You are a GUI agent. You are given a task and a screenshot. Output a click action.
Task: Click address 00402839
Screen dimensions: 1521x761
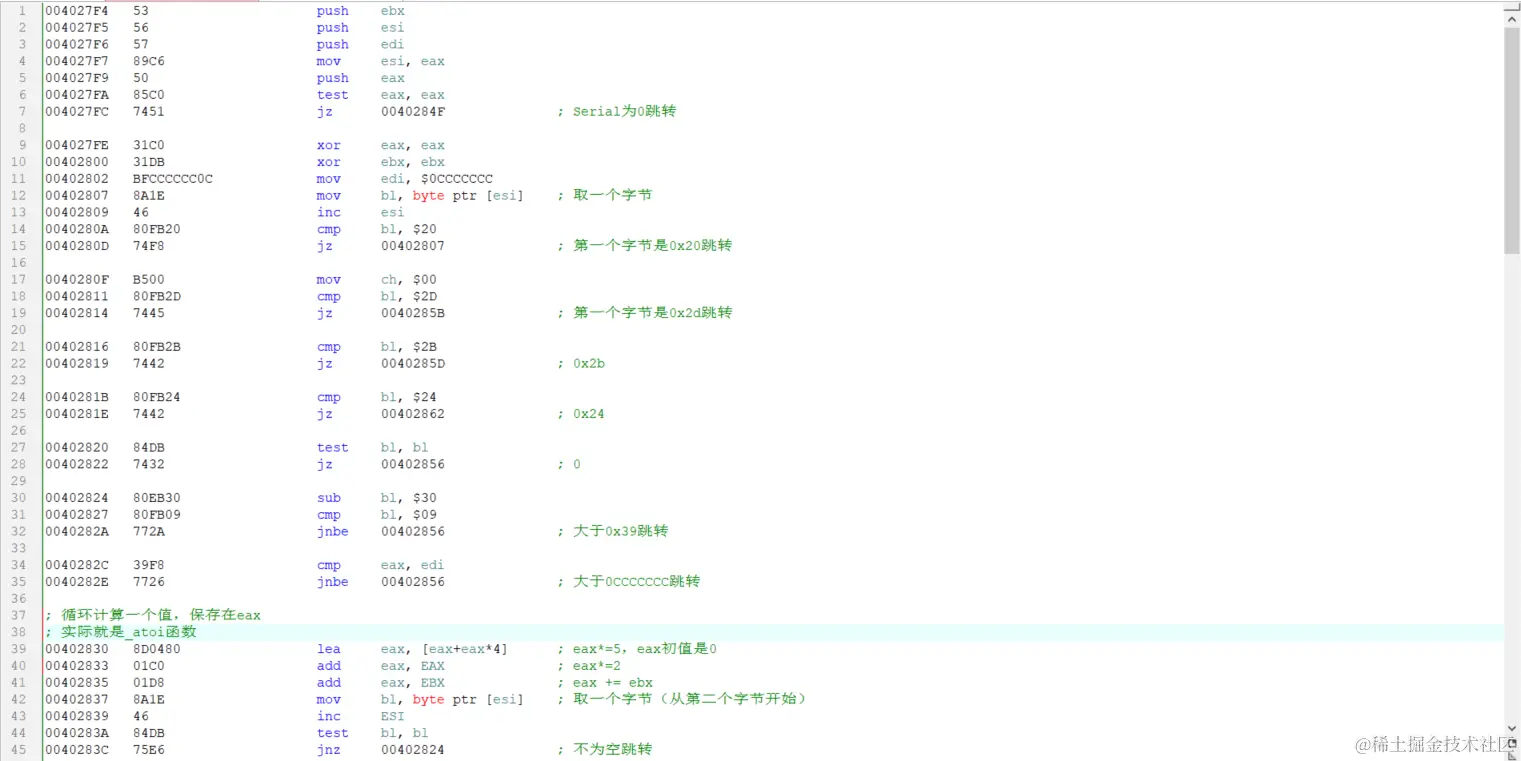(x=77, y=716)
